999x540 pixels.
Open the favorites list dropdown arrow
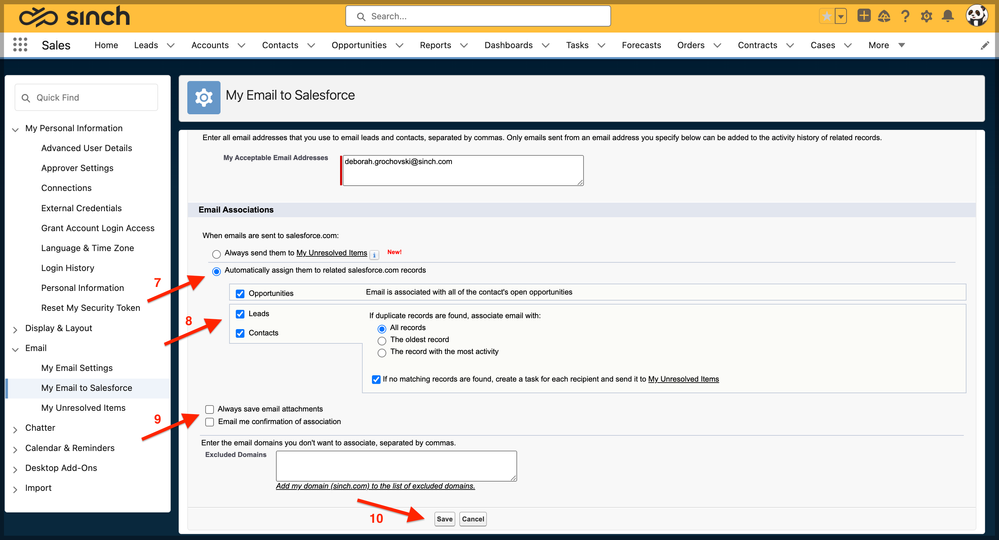[841, 17]
